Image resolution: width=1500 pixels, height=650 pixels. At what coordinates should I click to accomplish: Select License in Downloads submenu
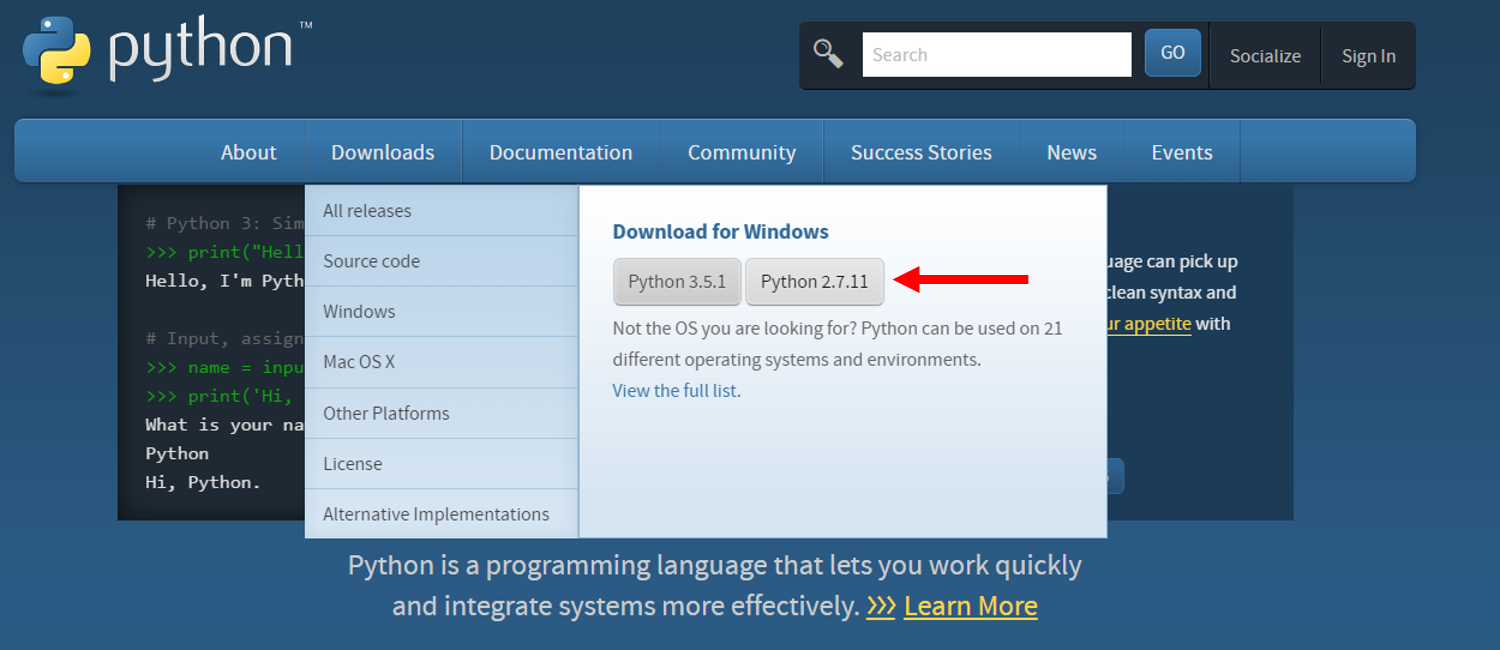(x=442, y=464)
